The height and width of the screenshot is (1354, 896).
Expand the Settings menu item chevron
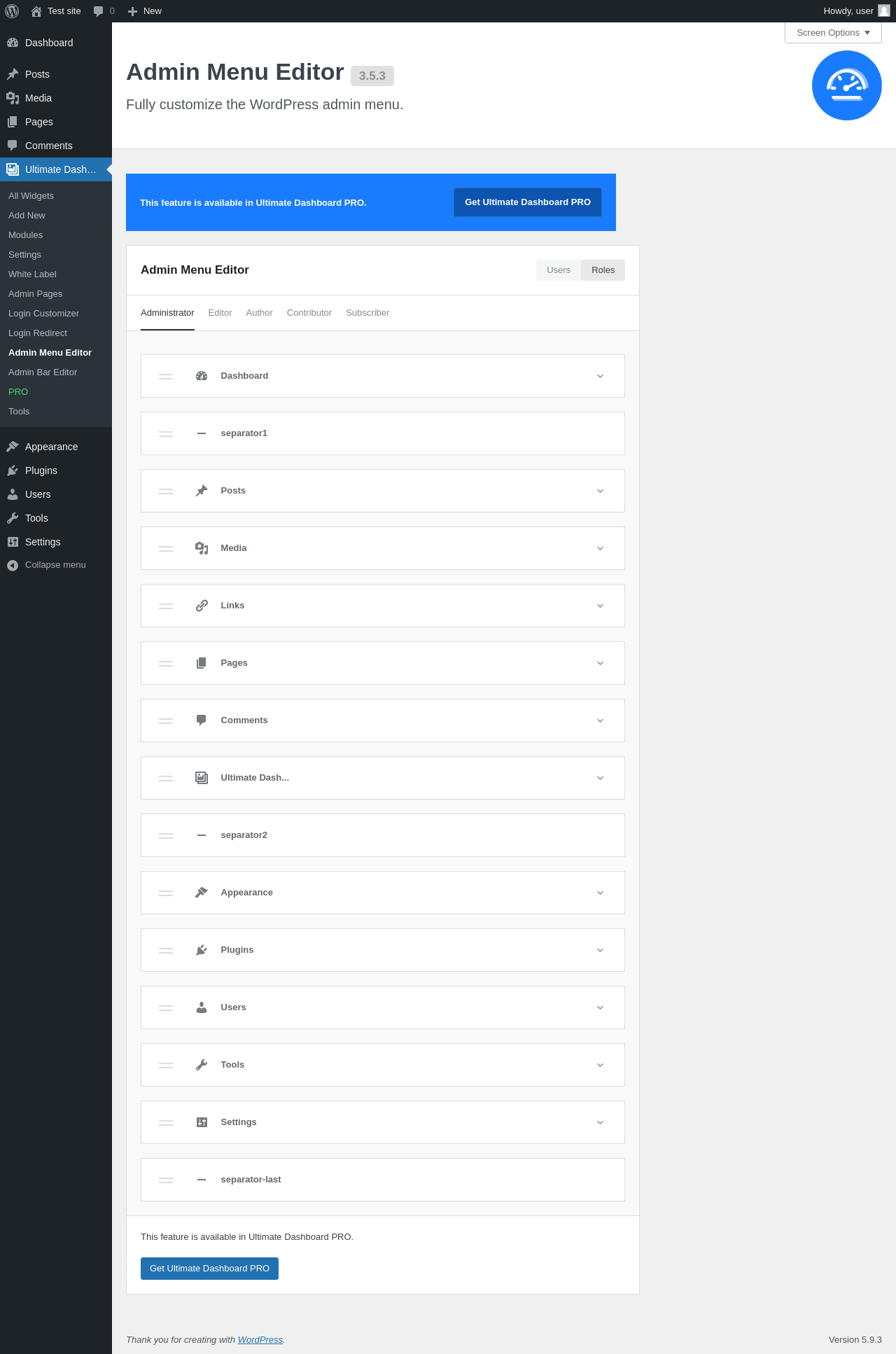click(600, 1122)
